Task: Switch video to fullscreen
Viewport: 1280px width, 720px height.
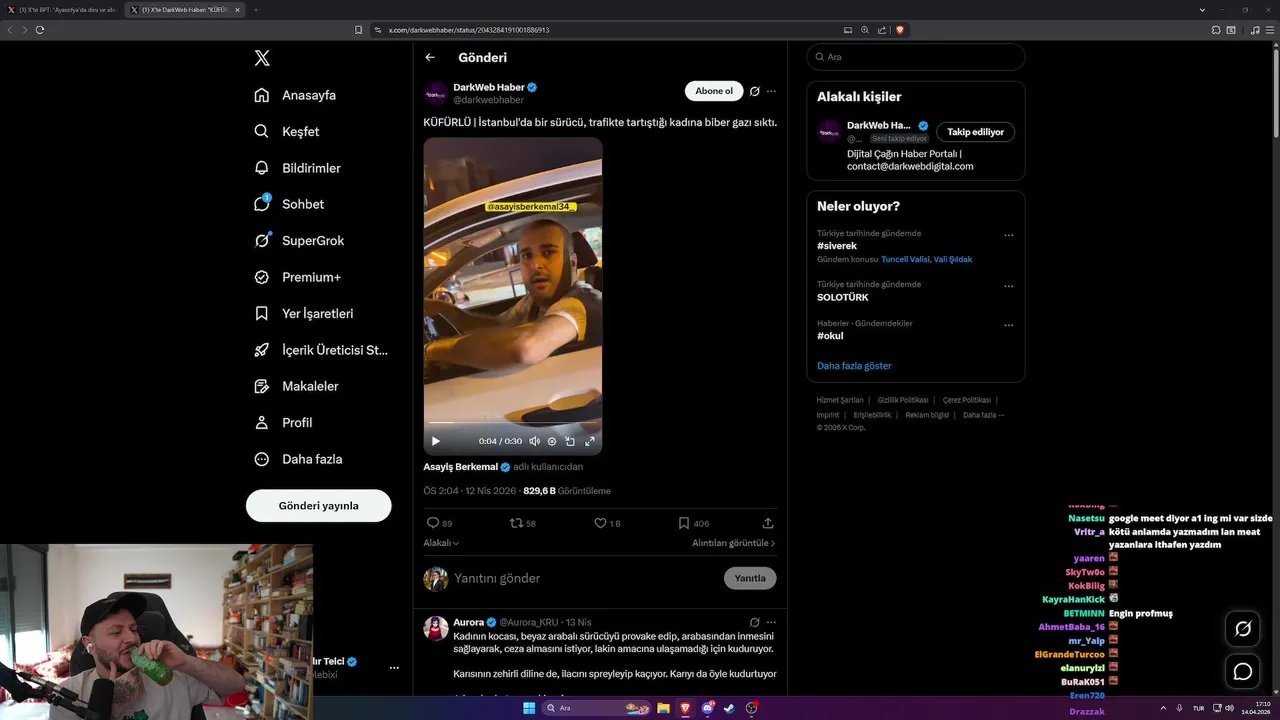Action: point(590,441)
